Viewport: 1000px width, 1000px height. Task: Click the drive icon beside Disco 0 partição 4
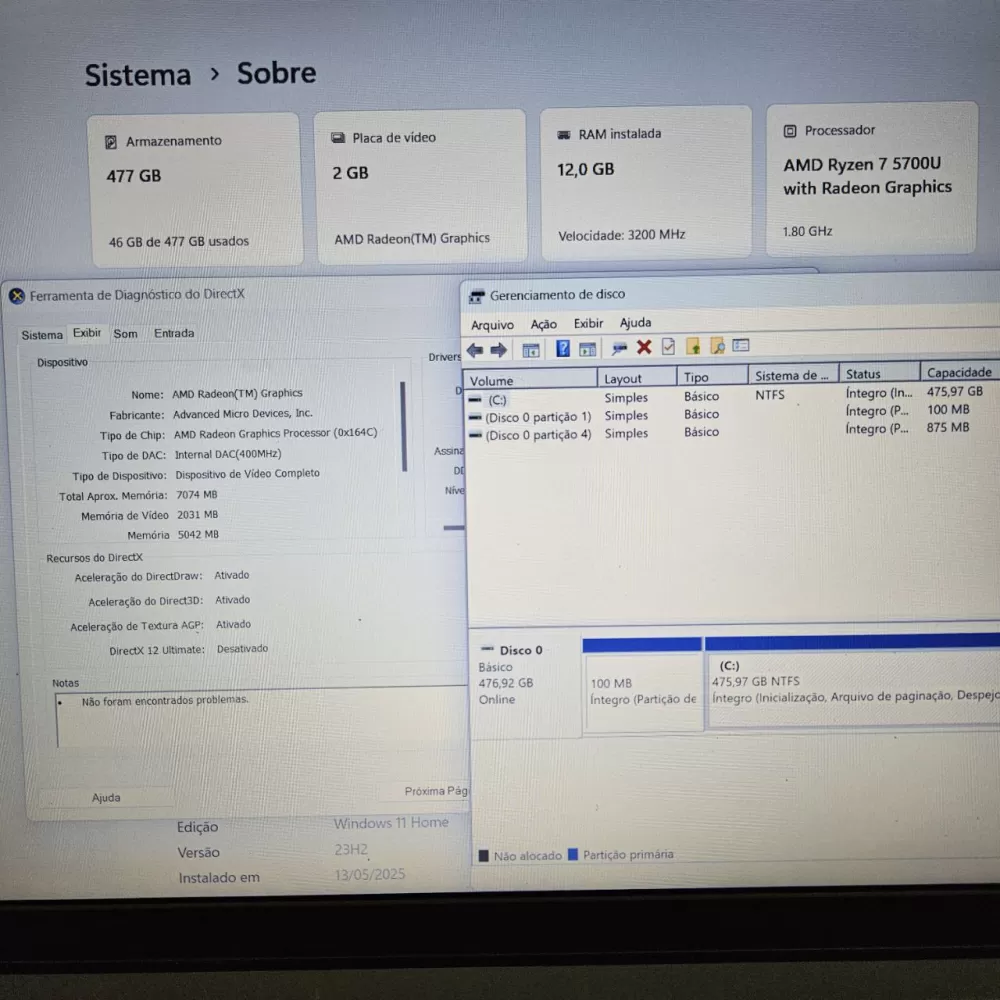pos(474,436)
